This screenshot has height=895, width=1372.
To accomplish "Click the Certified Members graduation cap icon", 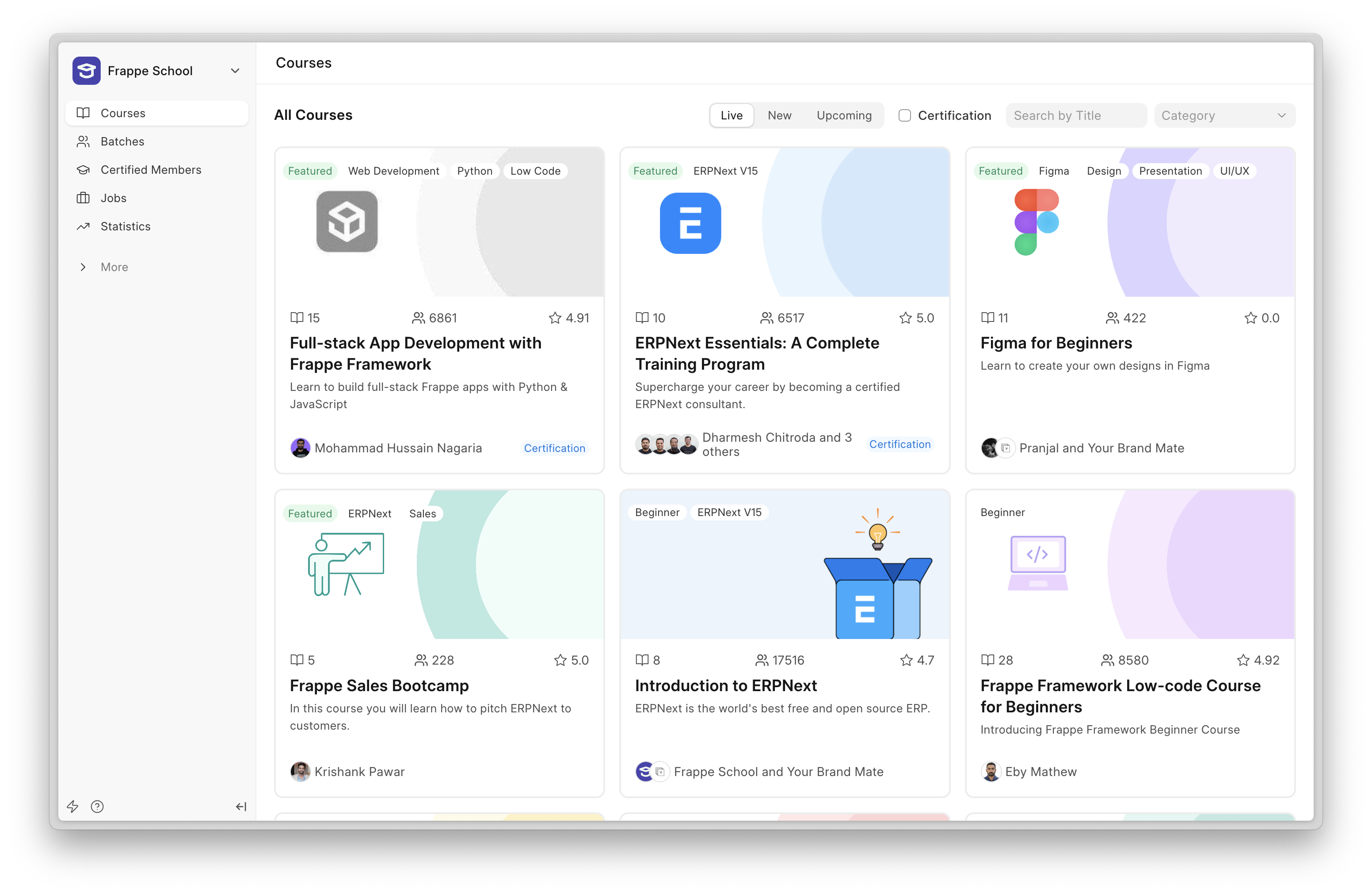I will click(x=84, y=169).
